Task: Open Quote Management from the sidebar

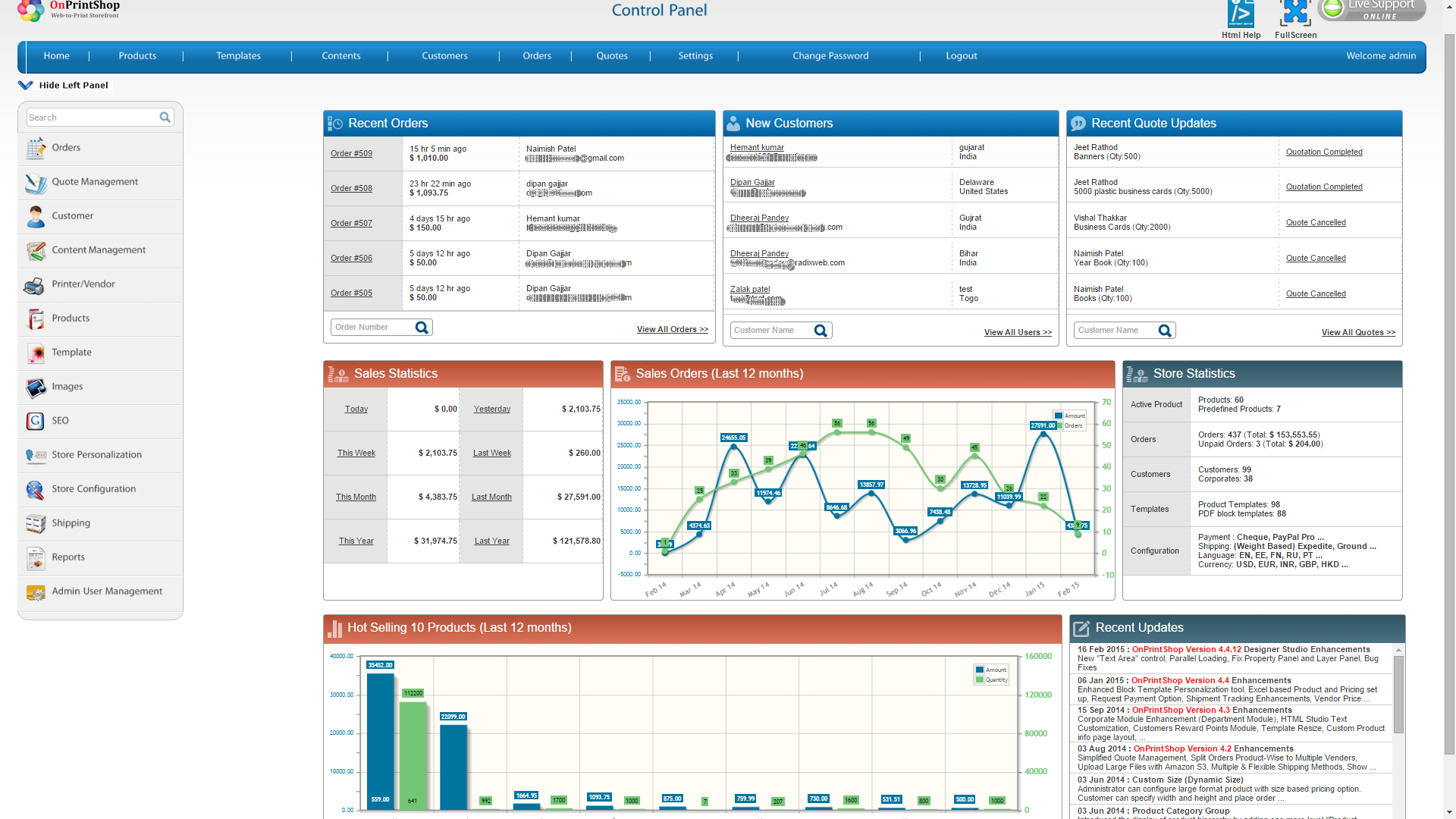Action: 95,182
